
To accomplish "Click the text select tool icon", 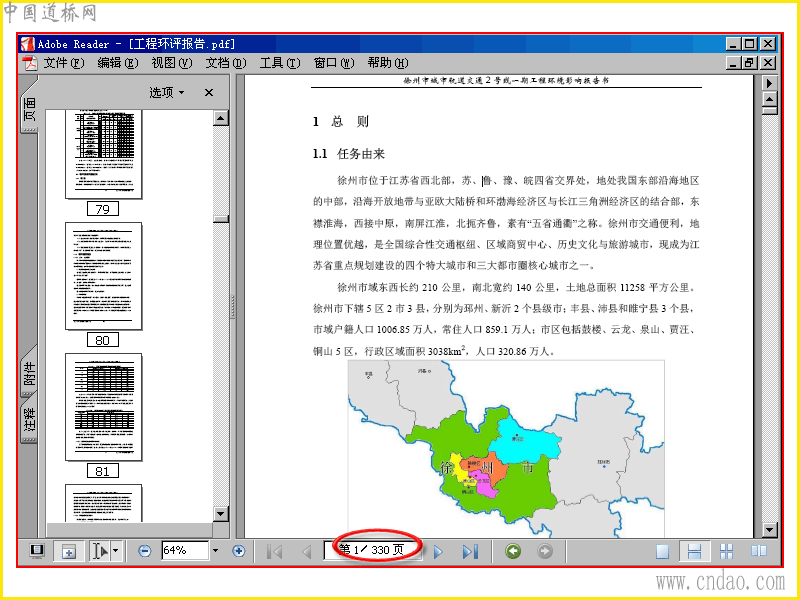I will pos(99,551).
